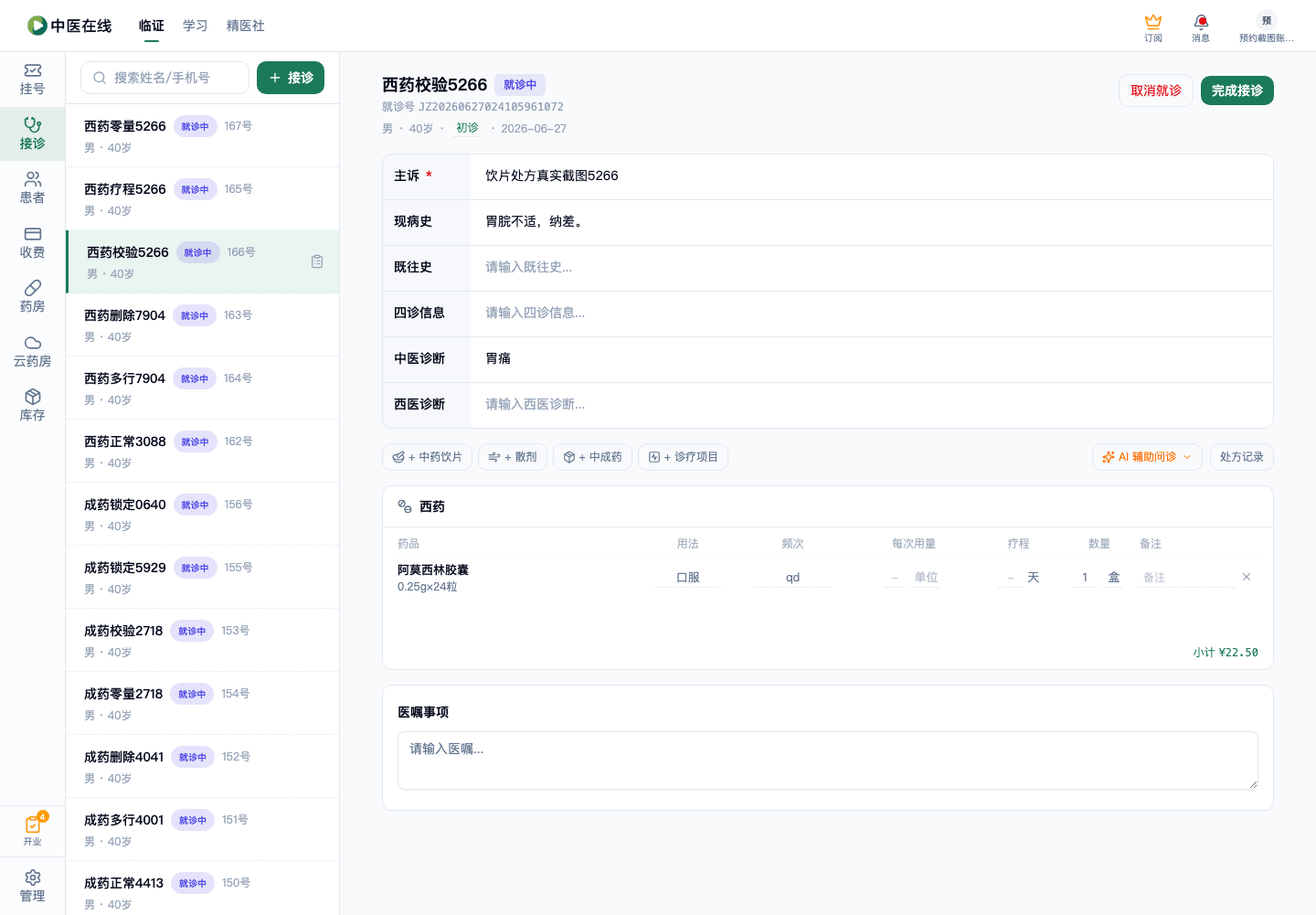Viewport: 1316px width, 915px height.
Task: Click the 疗程 天 field
Action: (1011, 578)
